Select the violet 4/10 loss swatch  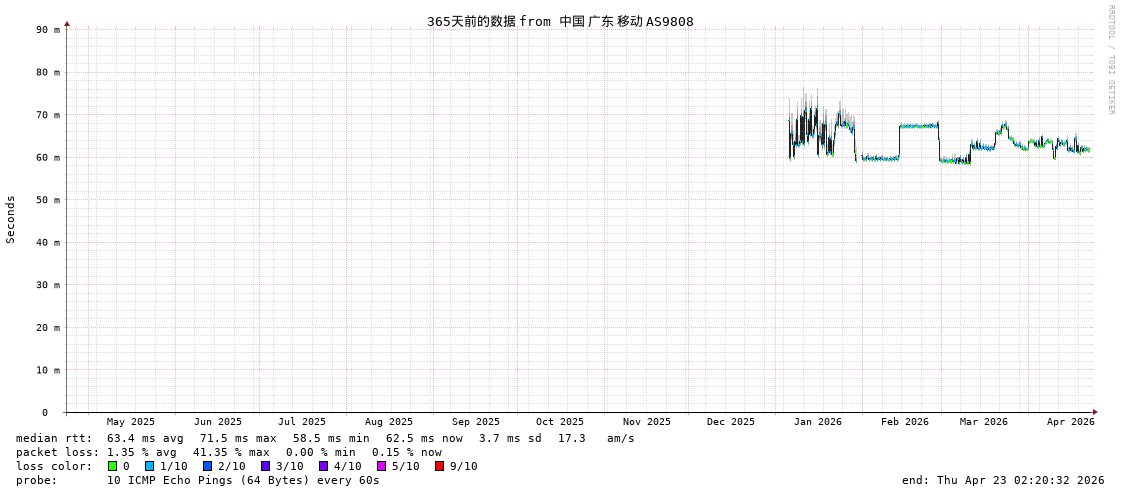pyautogui.click(x=323, y=466)
